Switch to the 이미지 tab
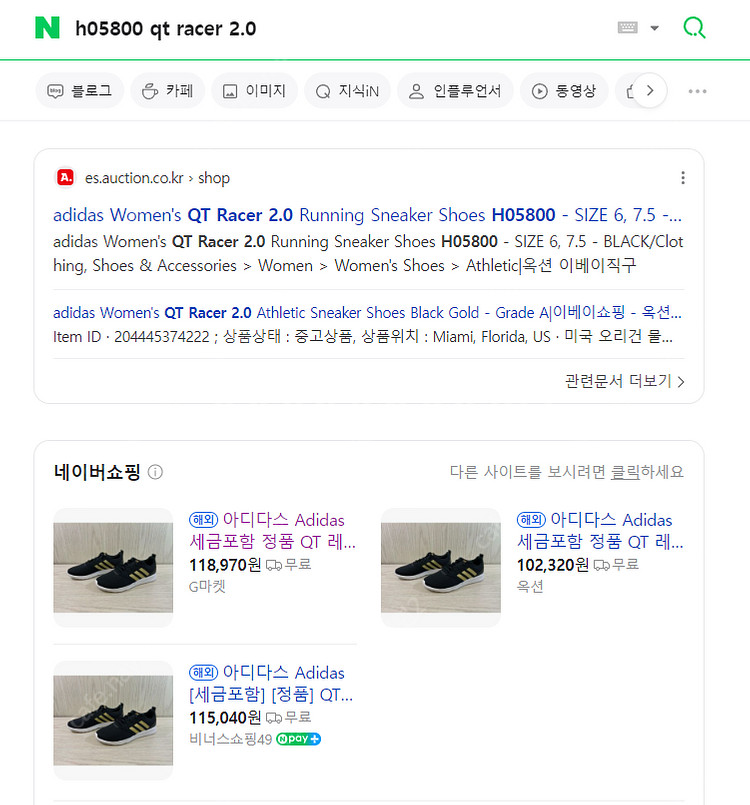This screenshot has width=750, height=805. pos(255,91)
